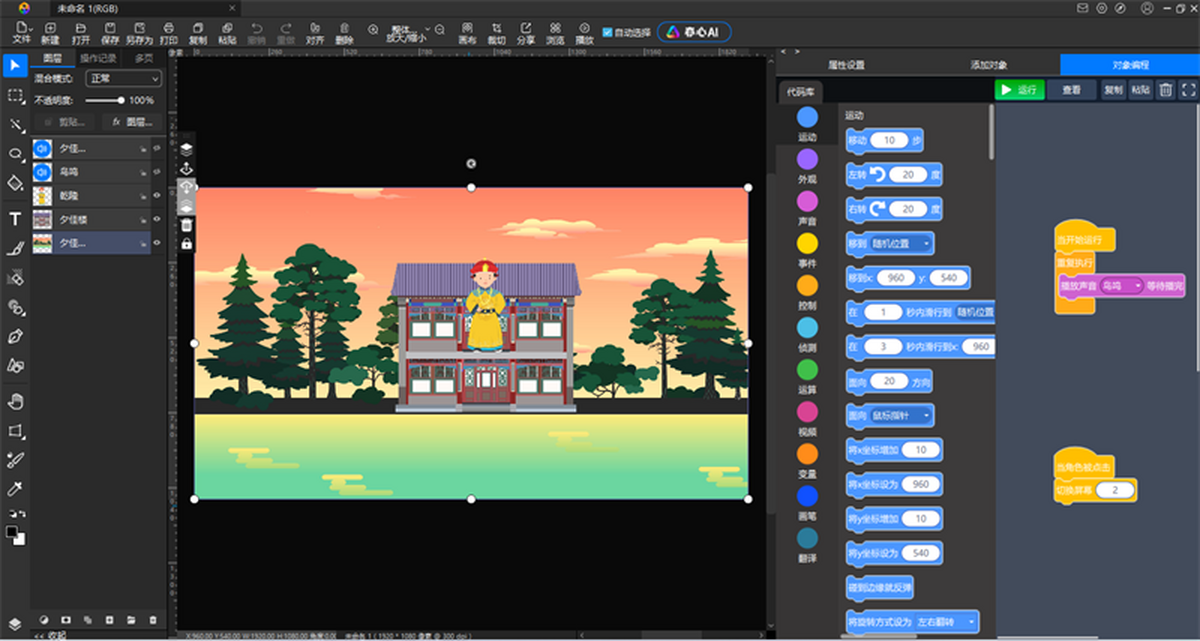Click the trash icon in object programming panel

coord(1166,90)
